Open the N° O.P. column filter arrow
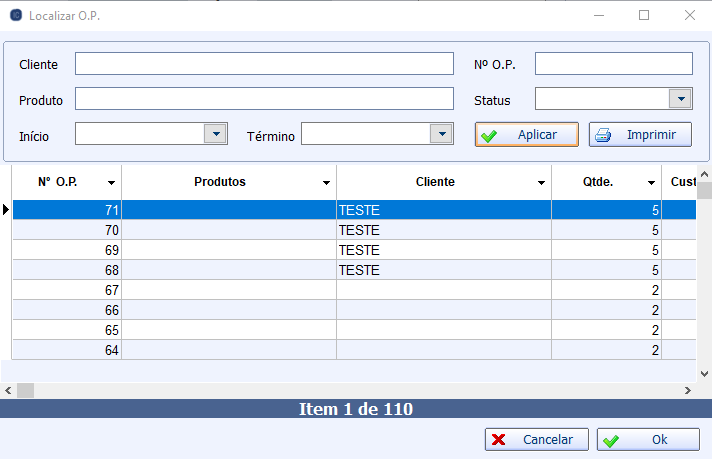Image resolution: width=712 pixels, height=459 pixels. [x=111, y=183]
